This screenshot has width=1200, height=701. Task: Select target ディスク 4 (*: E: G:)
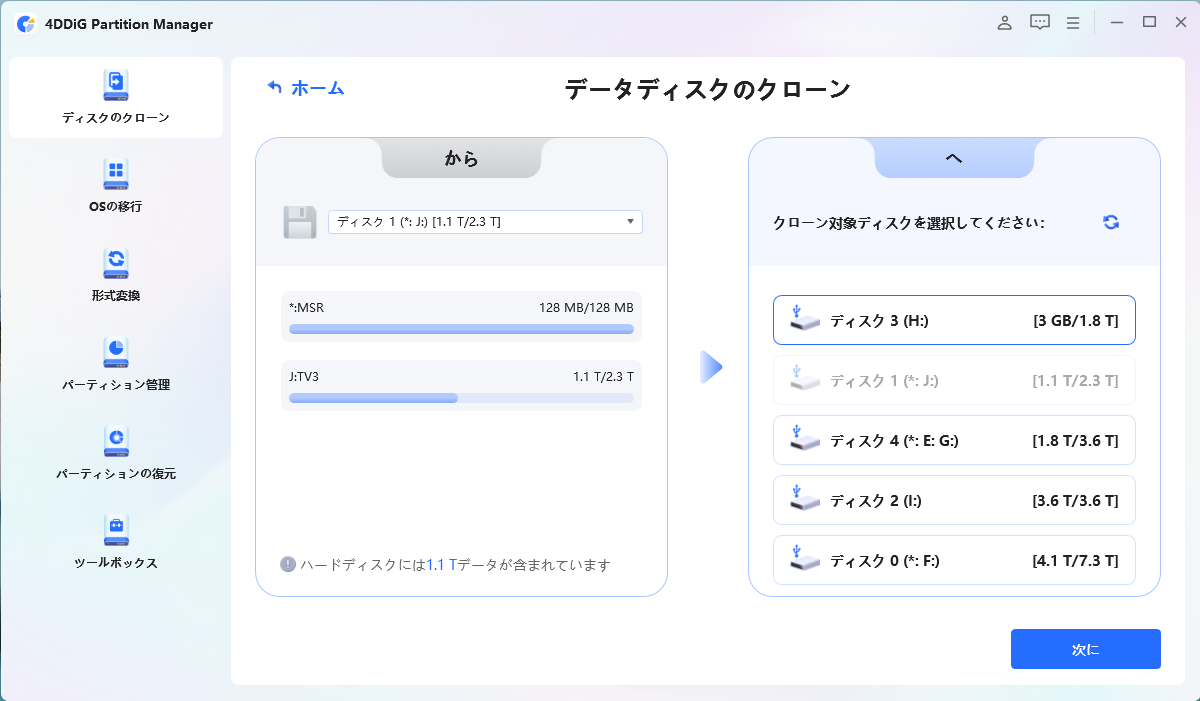954,441
